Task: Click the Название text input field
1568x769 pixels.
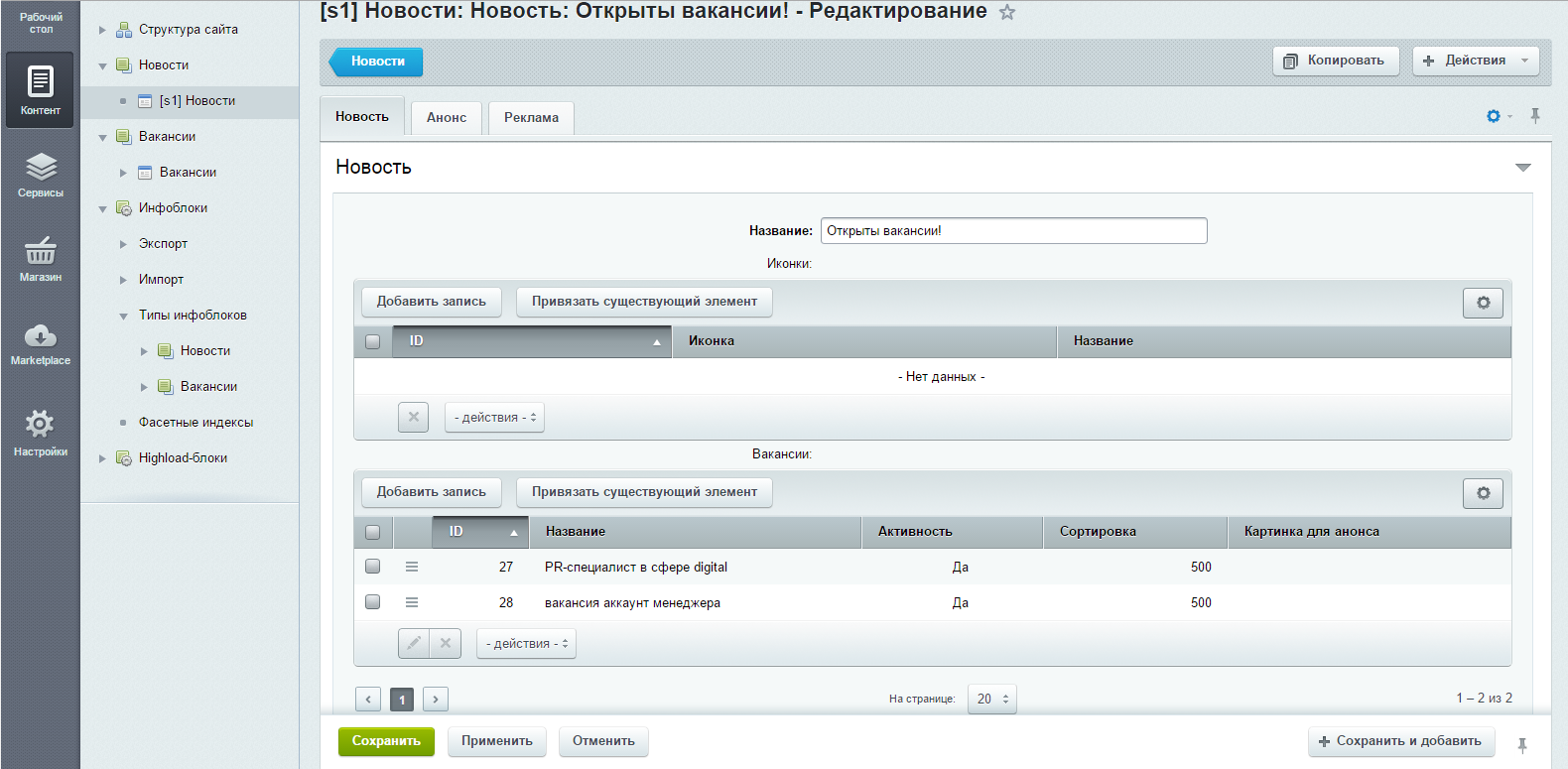Action: pos(1013,231)
